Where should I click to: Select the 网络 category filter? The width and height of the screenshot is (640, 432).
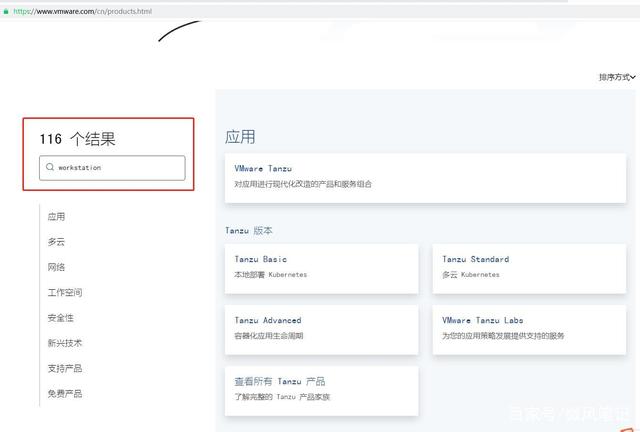click(56, 267)
